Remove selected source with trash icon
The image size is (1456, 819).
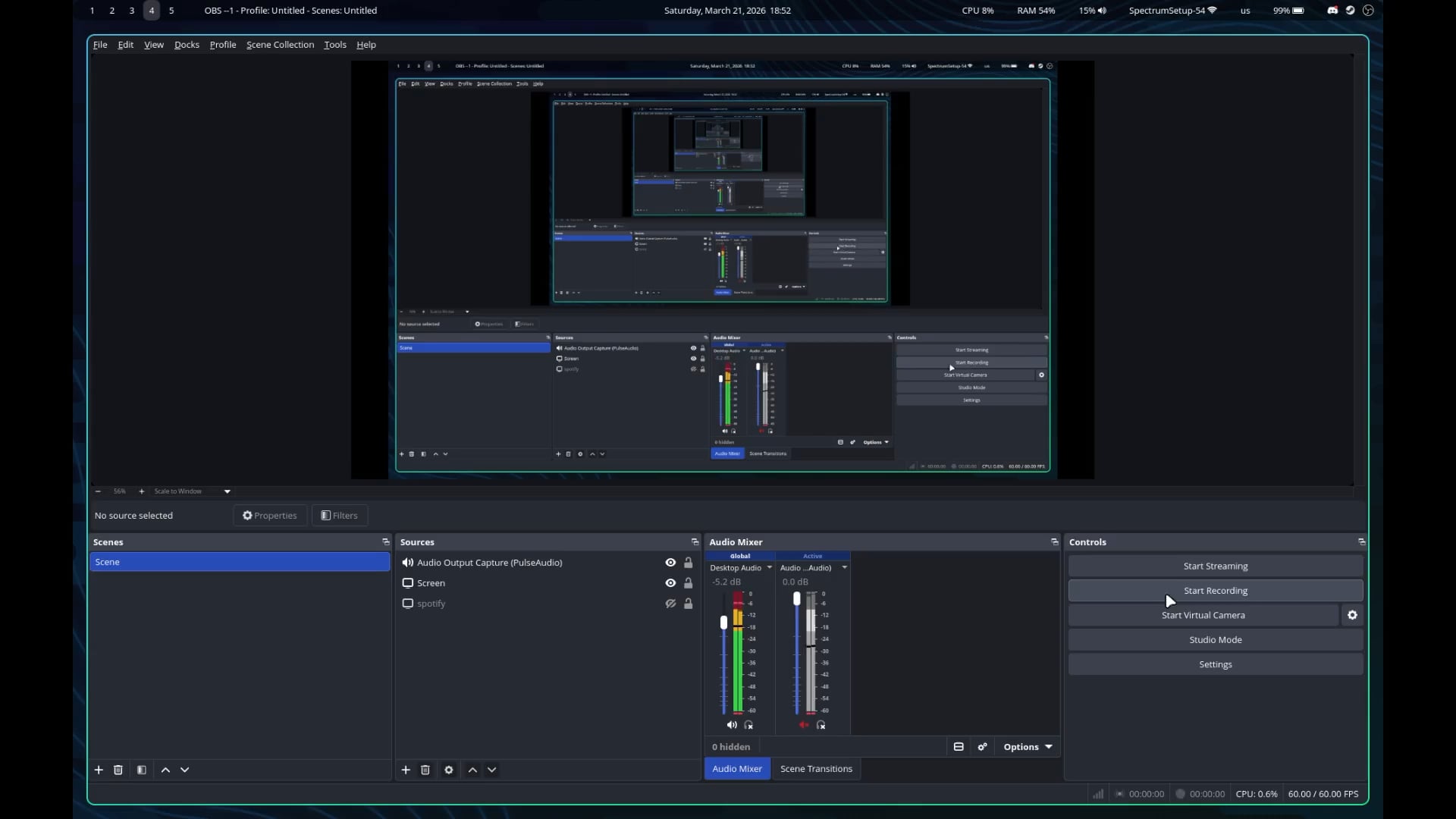[425, 770]
